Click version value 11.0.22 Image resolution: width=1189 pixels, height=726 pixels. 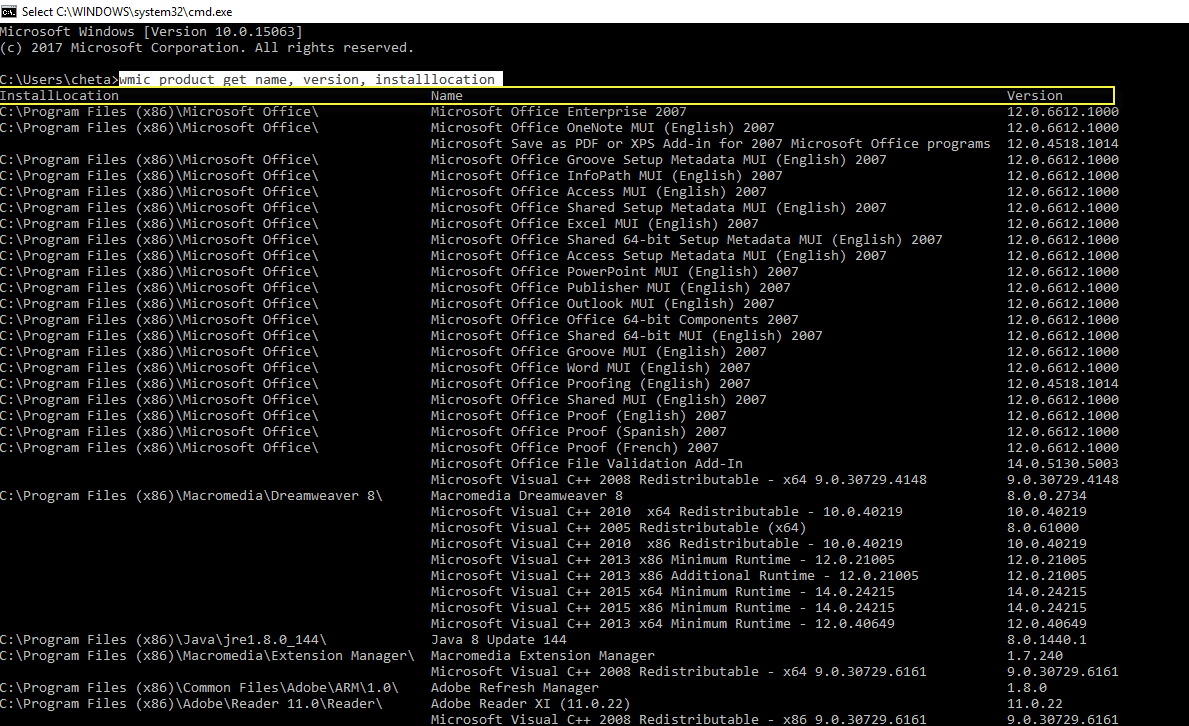tap(1034, 702)
